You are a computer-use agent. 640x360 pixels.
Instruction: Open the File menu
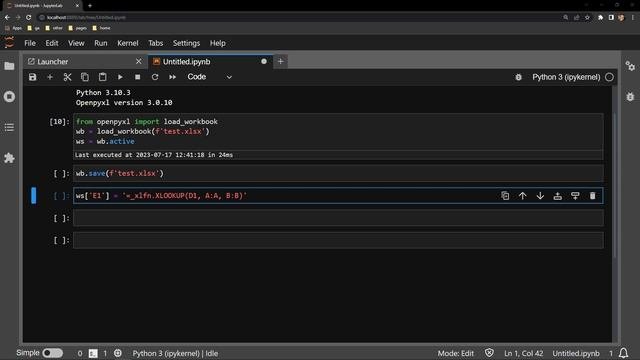pyautogui.click(x=30, y=43)
